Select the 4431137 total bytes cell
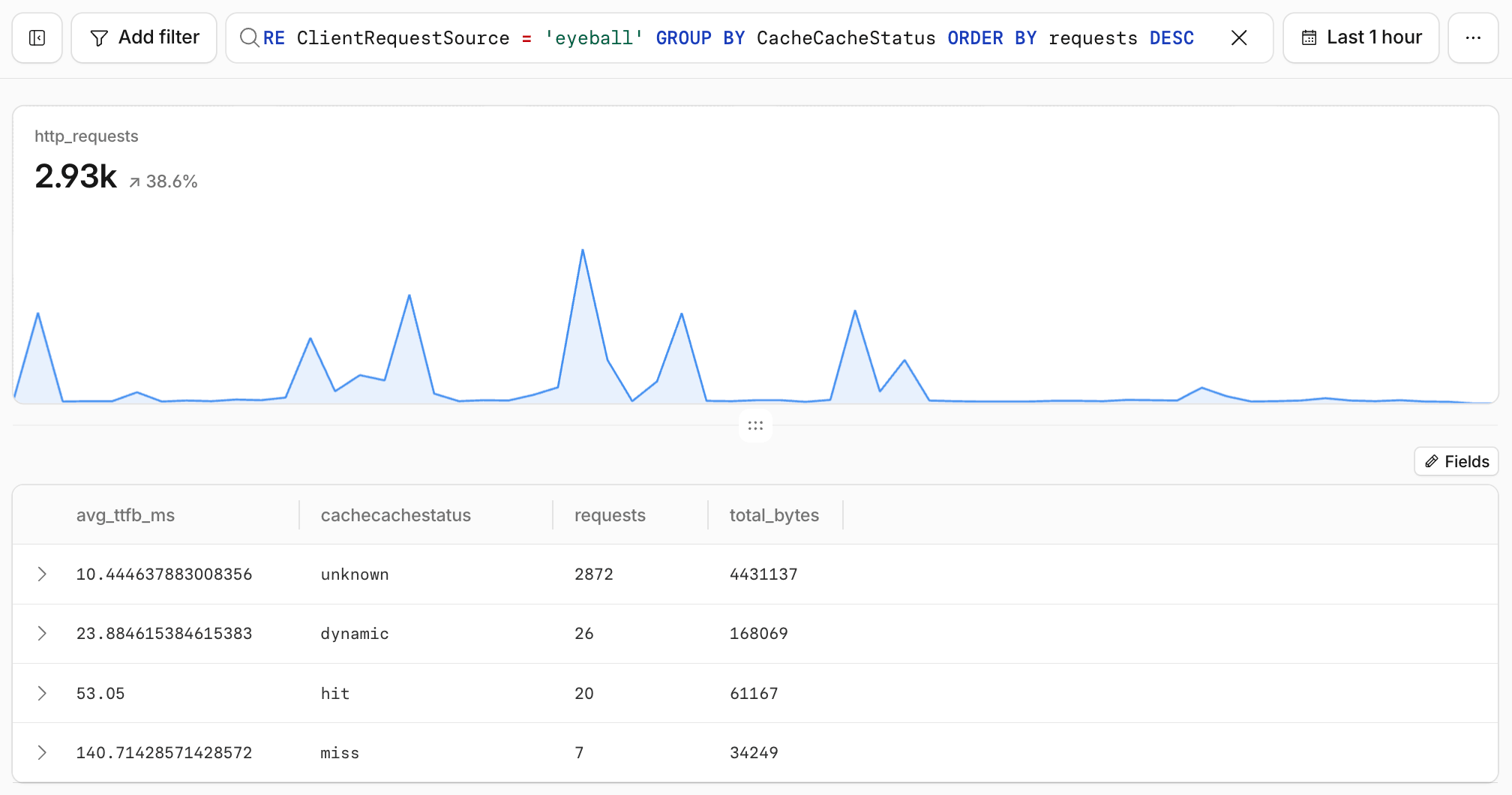 [763, 574]
